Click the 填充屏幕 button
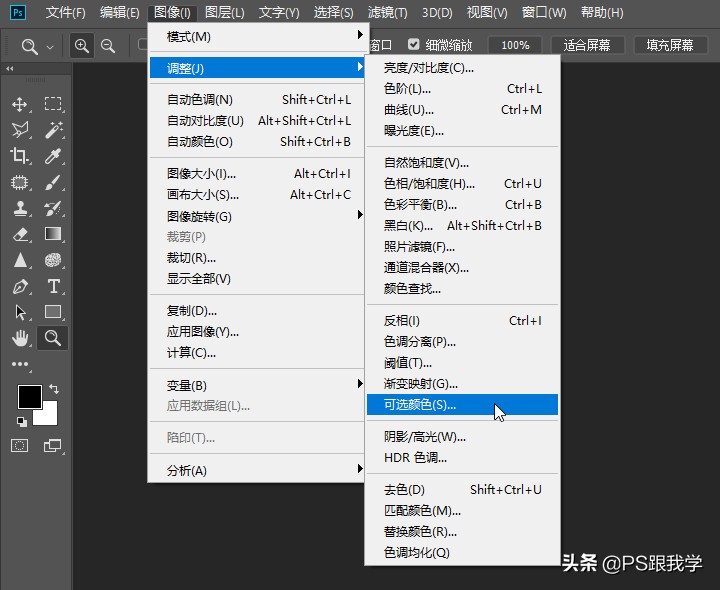 click(x=670, y=45)
